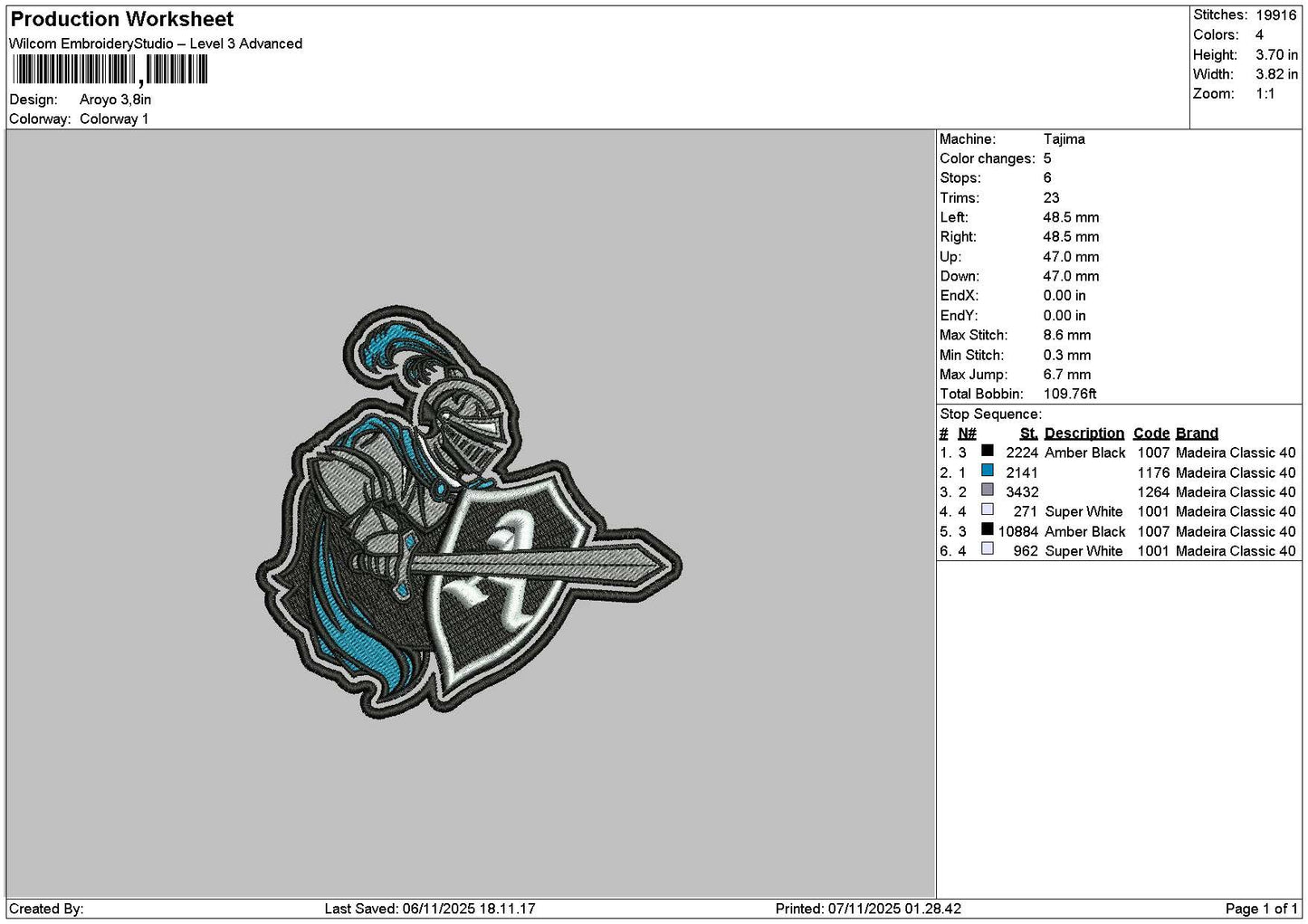This screenshot has height=924, width=1308.
Task: Click the 'EndY:' label
Action: point(959,316)
